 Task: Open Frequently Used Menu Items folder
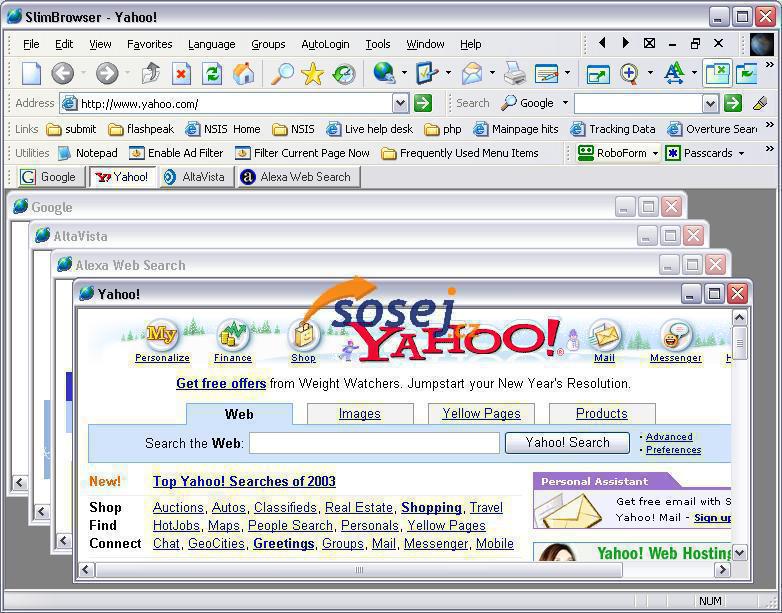point(459,153)
